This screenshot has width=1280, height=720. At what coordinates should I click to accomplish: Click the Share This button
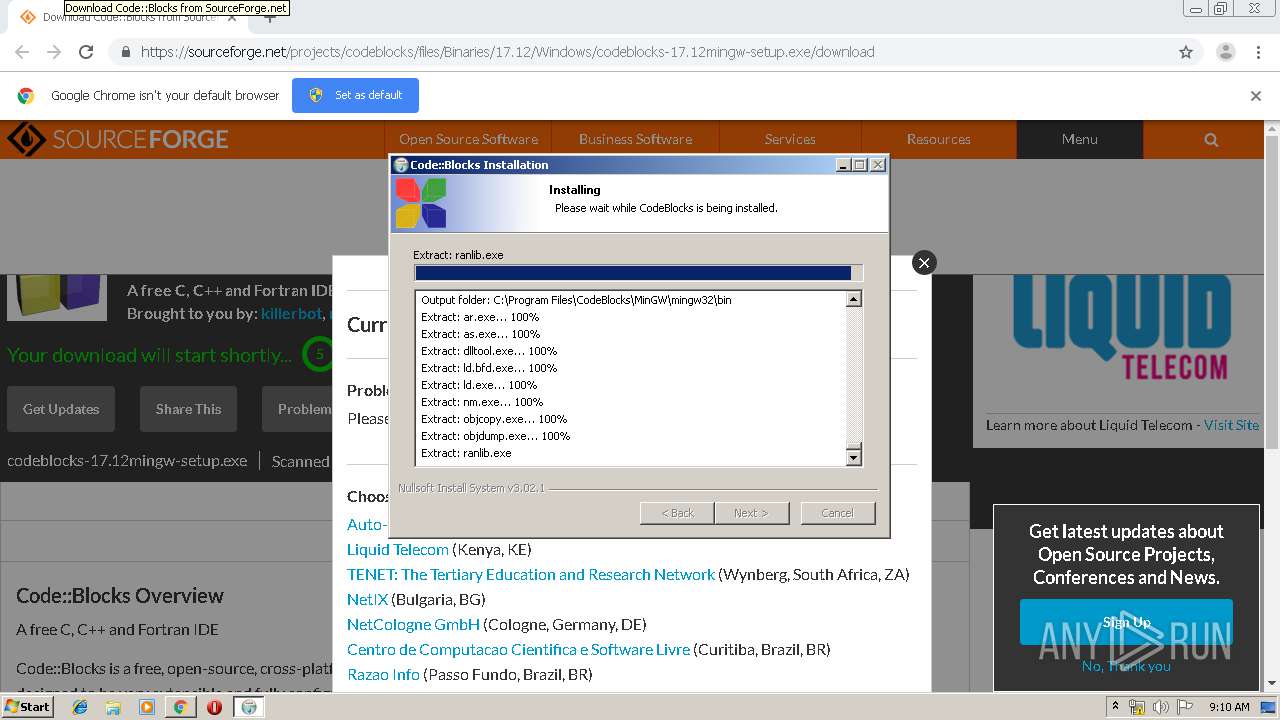coord(188,409)
